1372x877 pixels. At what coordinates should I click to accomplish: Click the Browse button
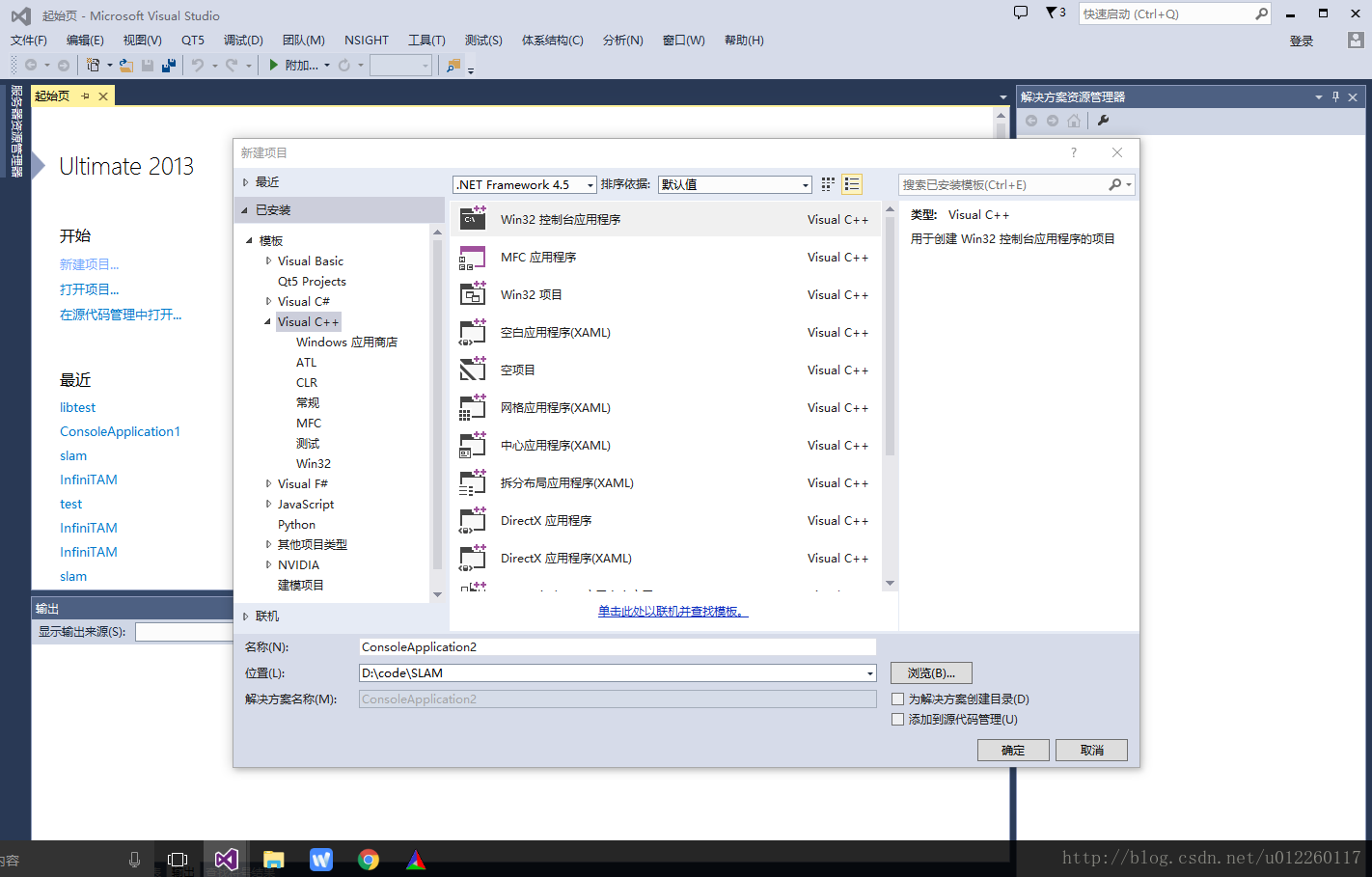(931, 672)
